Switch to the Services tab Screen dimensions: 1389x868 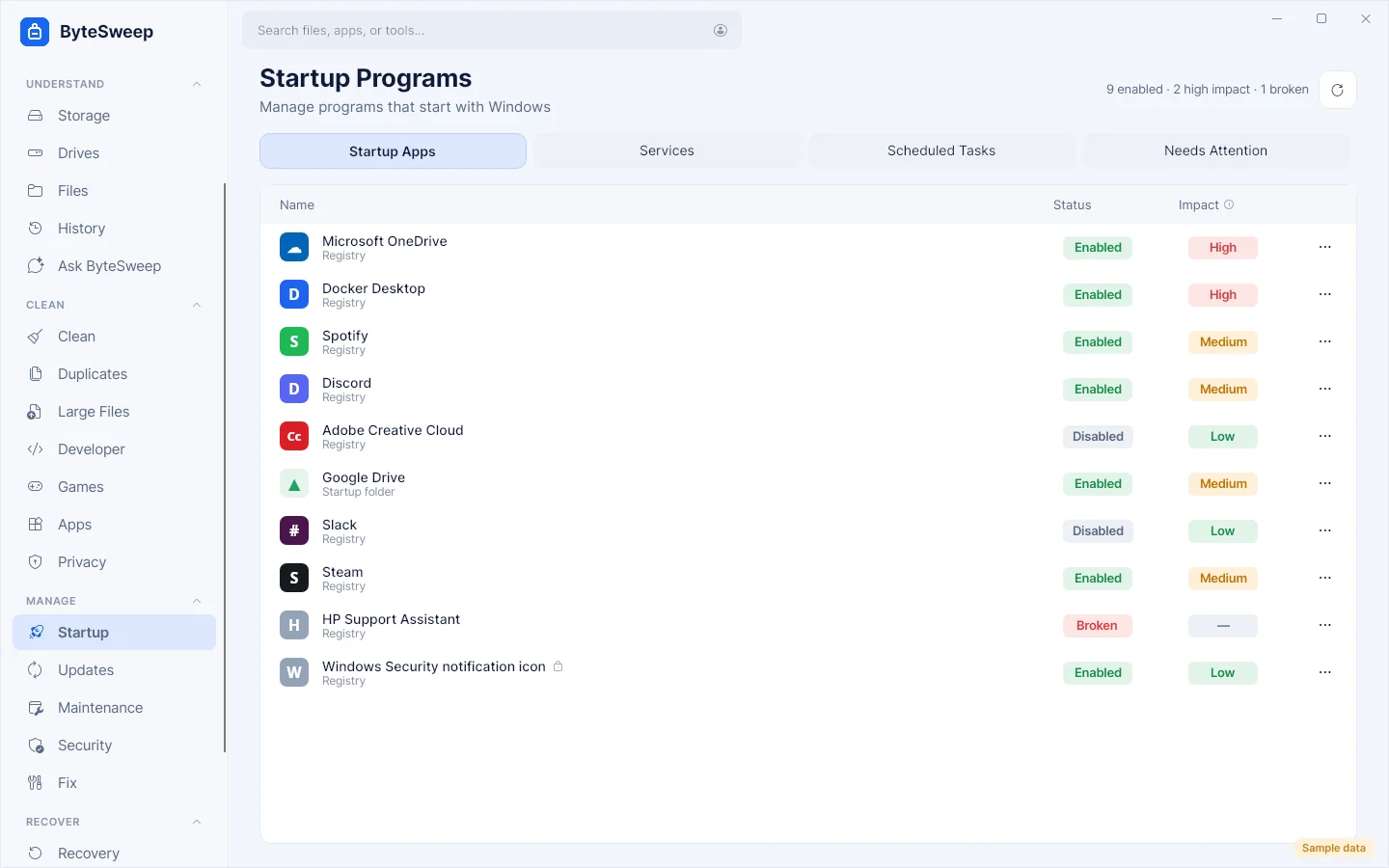(667, 151)
